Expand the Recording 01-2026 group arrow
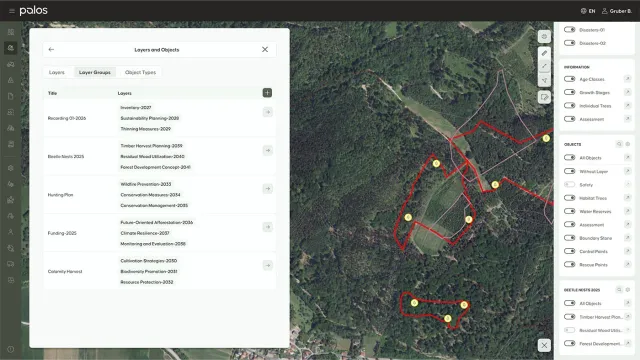The height and width of the screenshot is (360, 640). (x=268, y=112)
